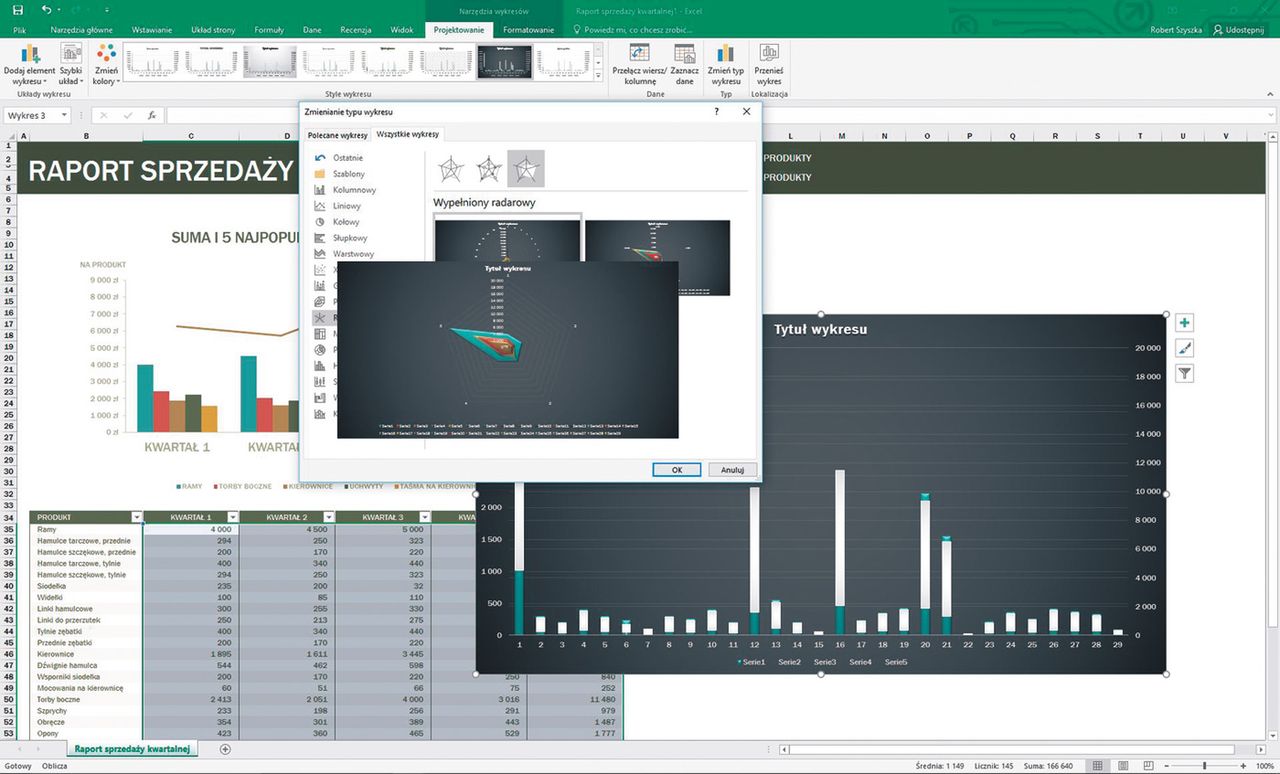Click Przełącz wiersz/kolumnę button
Viewport: 1280px width, 774px height.
point(640,63)
